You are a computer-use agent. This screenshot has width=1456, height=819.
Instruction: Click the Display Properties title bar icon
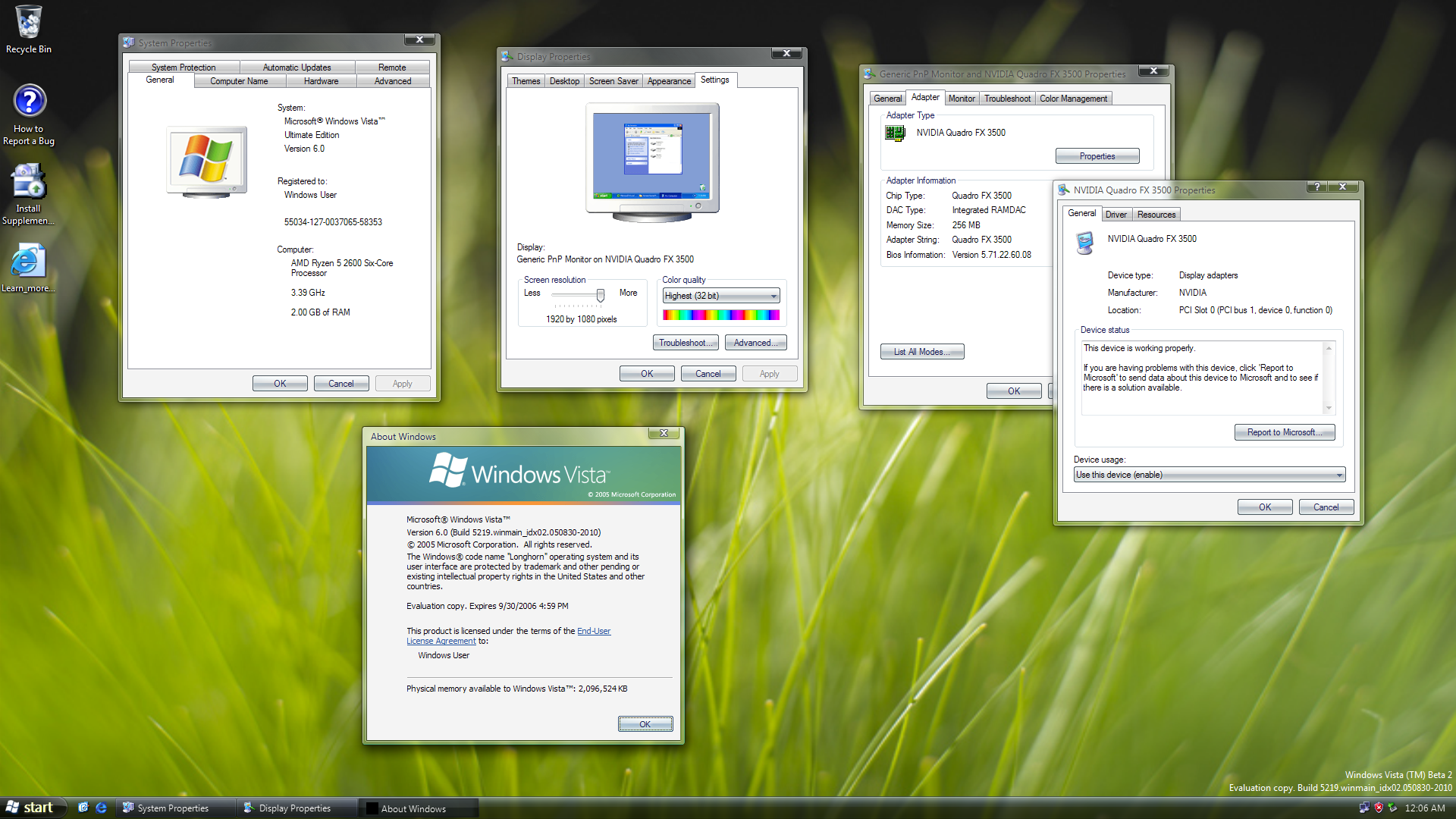(507, 56)
